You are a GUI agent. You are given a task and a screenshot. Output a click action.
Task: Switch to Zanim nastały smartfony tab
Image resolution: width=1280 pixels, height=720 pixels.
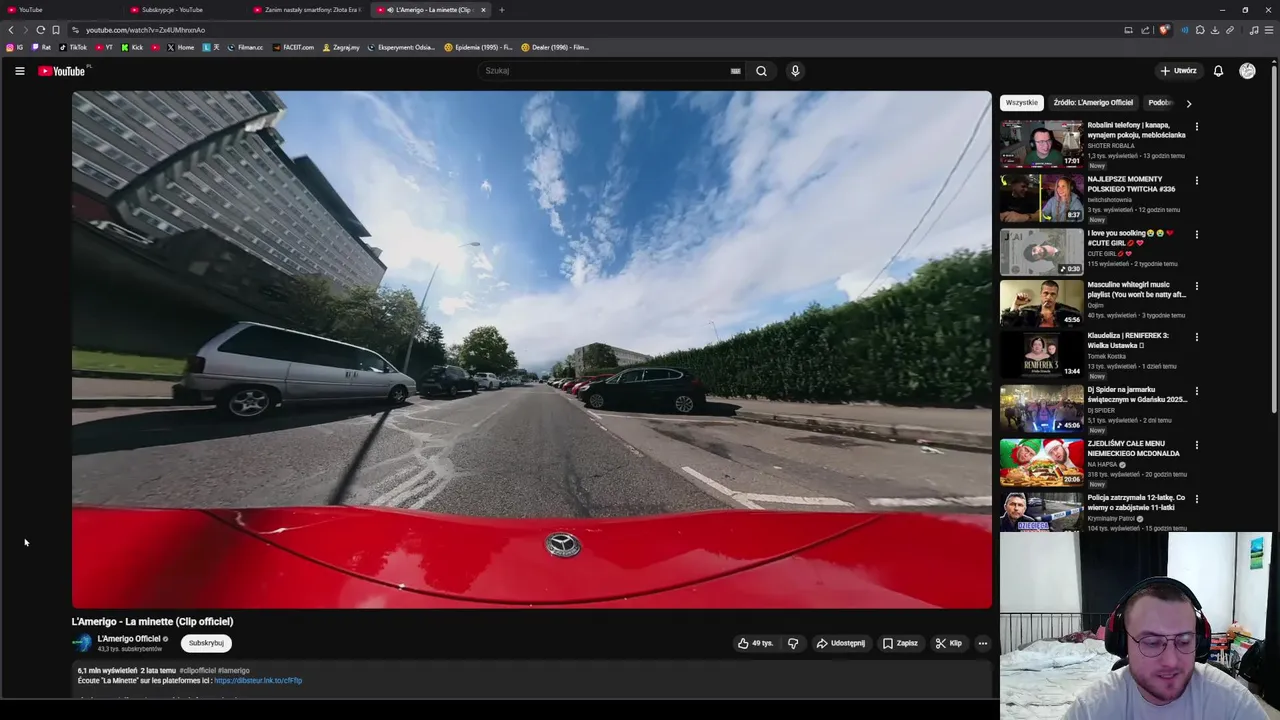coord(309,10)
